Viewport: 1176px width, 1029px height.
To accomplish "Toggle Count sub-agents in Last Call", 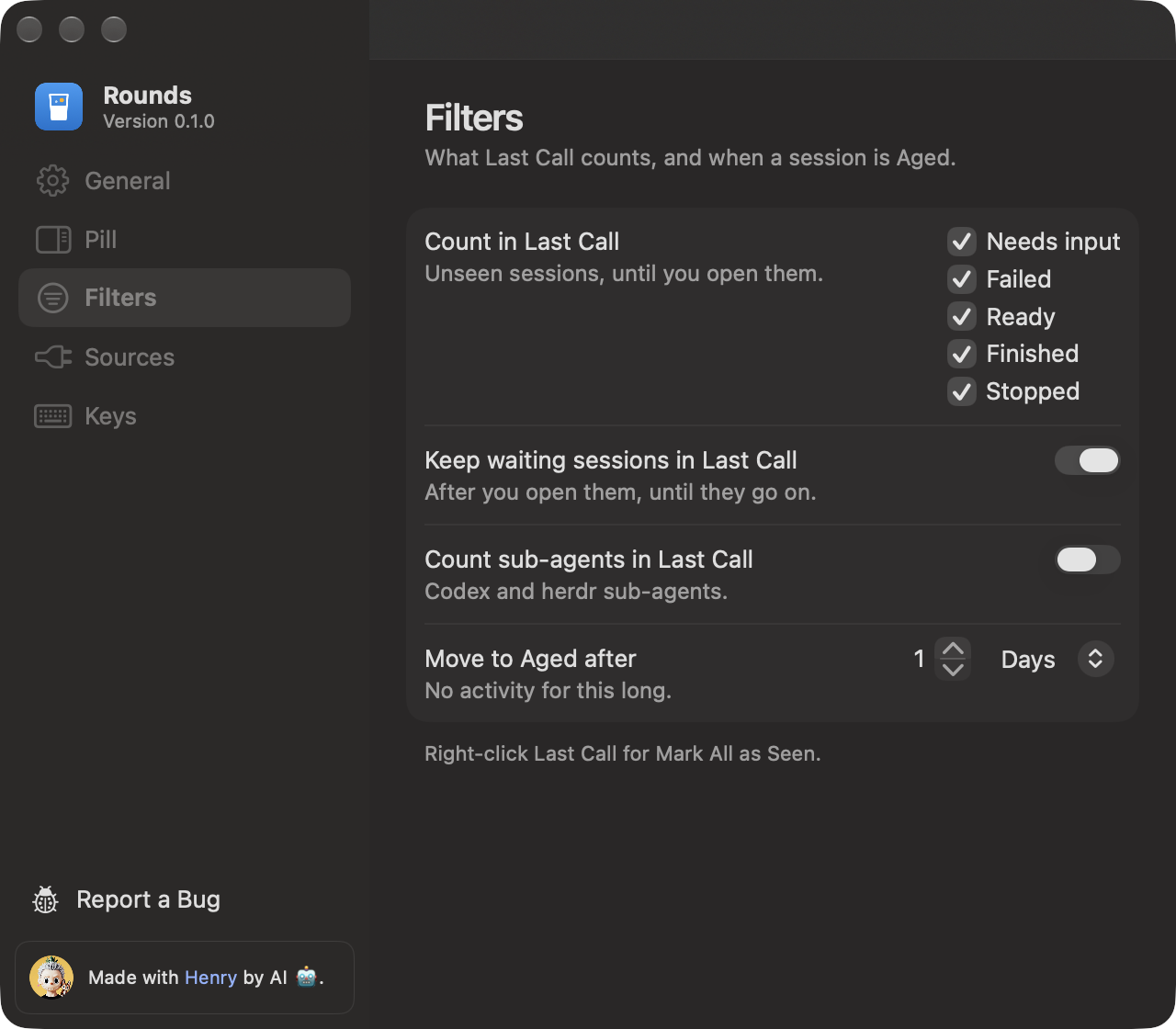I will 1088,560.
